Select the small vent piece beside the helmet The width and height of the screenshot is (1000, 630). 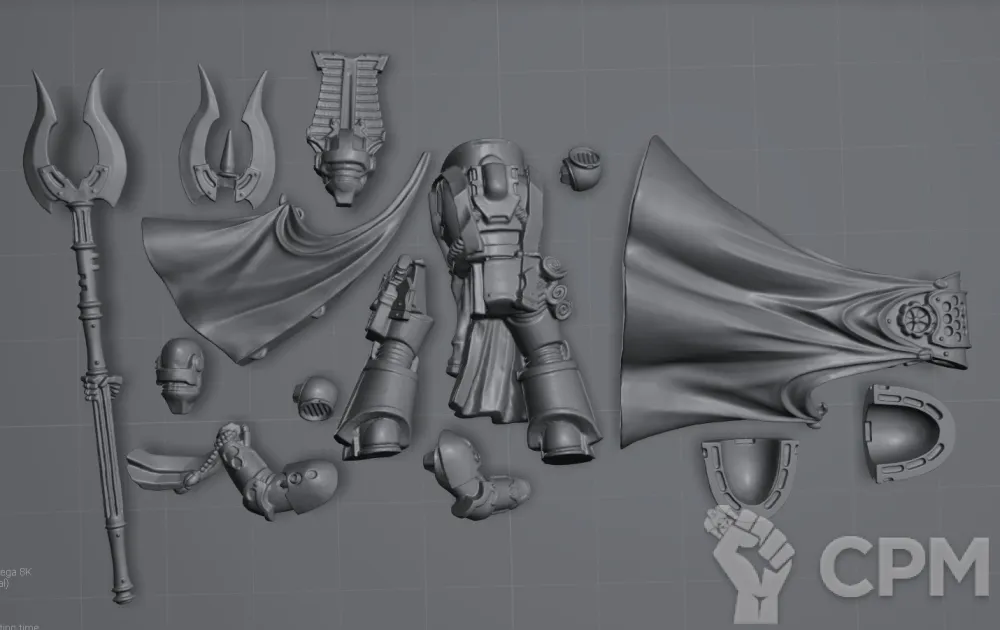pos(316,398)
